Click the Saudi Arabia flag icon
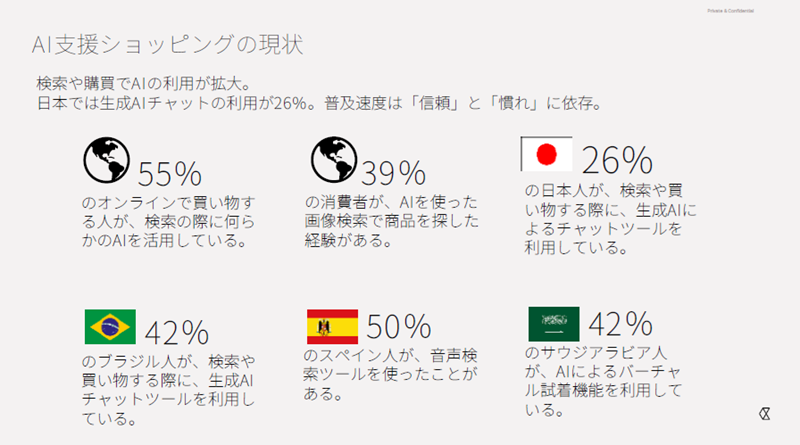The width and height of the screenshot is (800, 445). (x=553, y=324)
